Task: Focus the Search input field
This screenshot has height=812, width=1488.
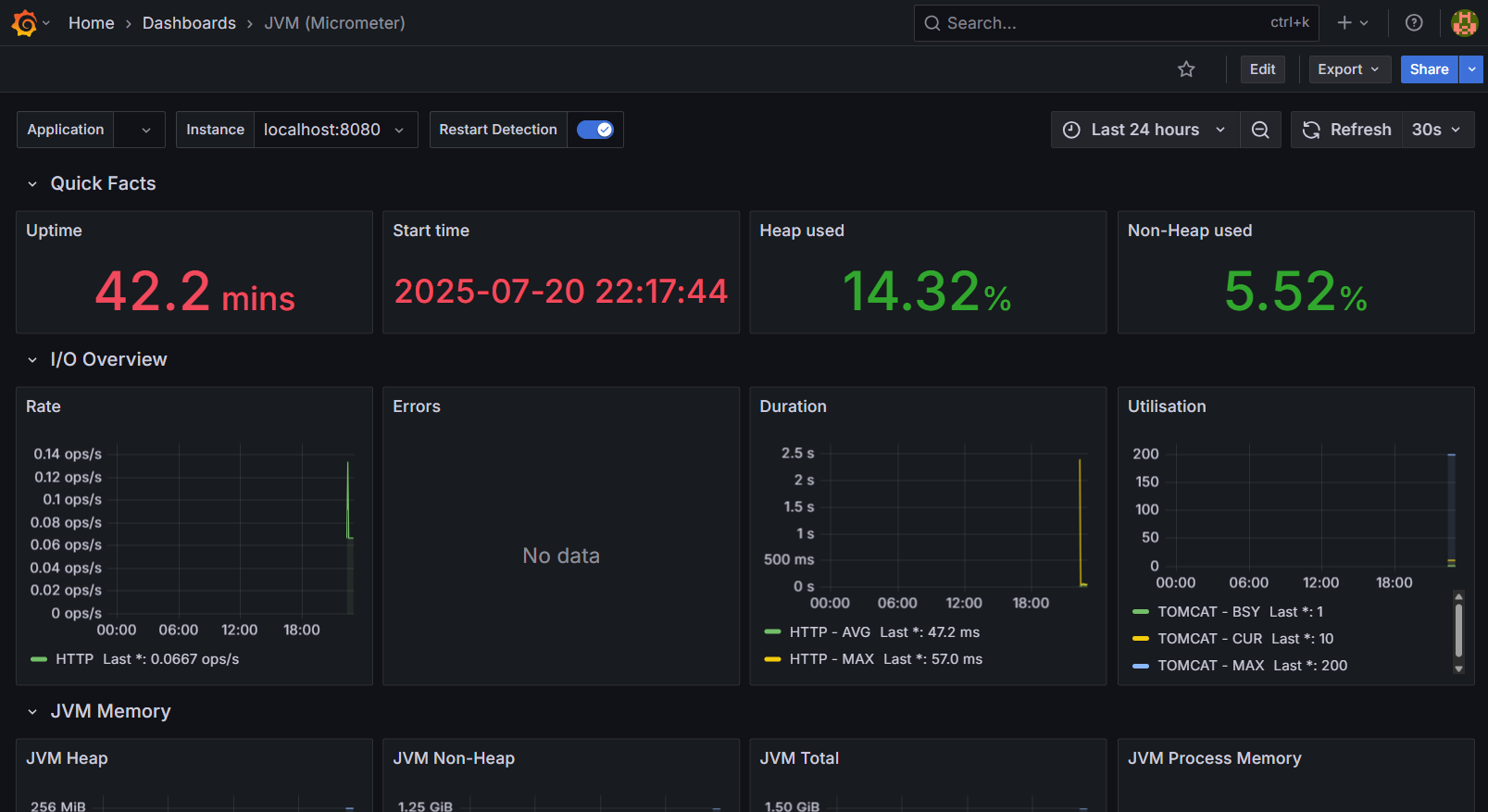Action: tap(1116, 23)
